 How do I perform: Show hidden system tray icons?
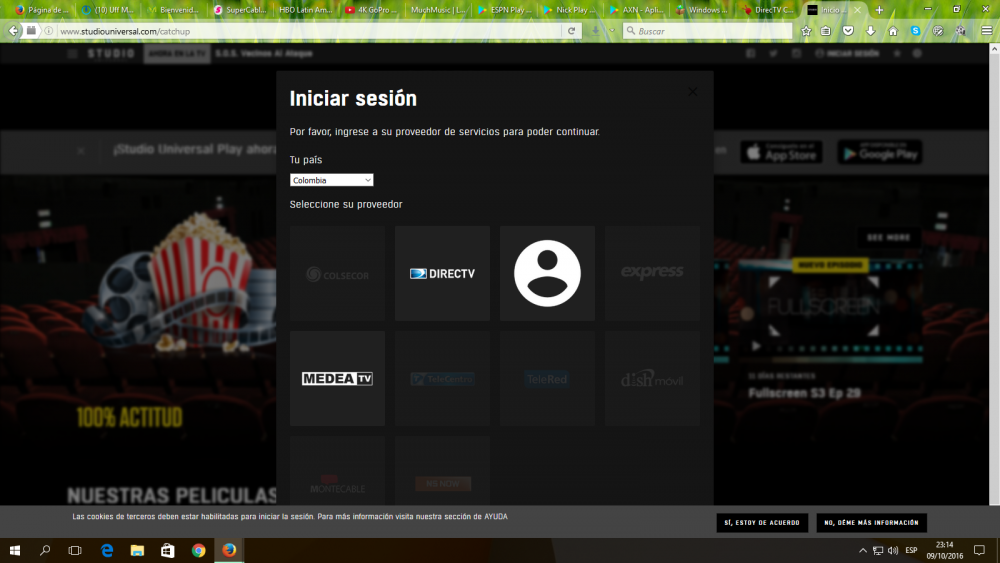863,551
